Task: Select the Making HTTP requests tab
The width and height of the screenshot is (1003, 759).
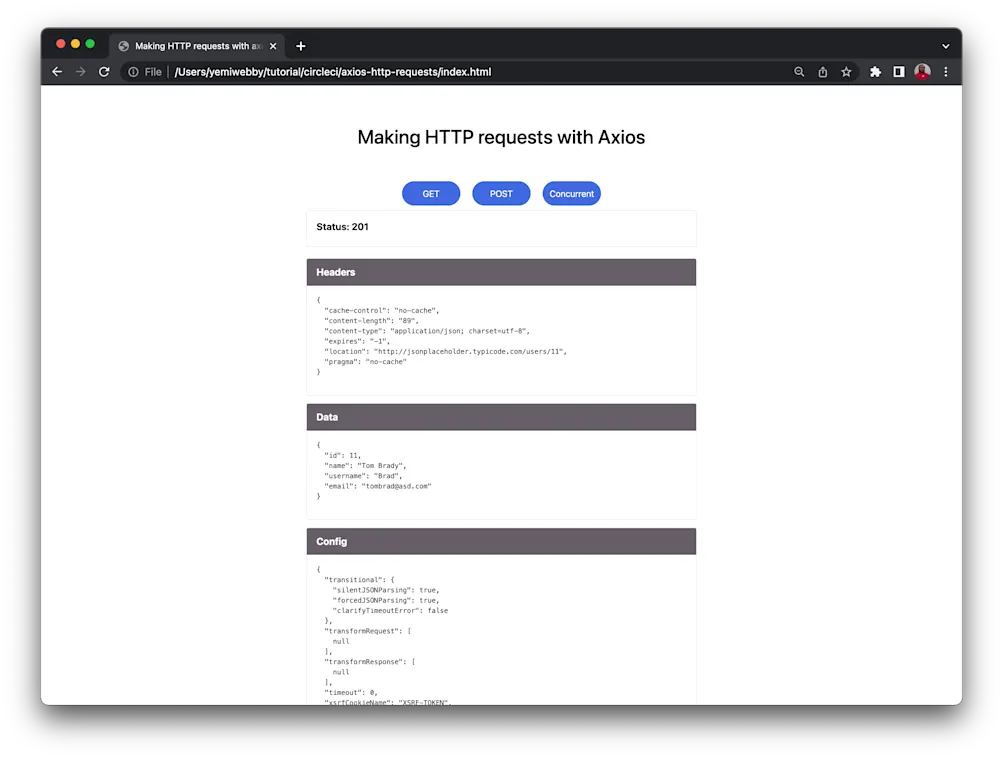Action: pyautogui.click(x=197, y=46)
